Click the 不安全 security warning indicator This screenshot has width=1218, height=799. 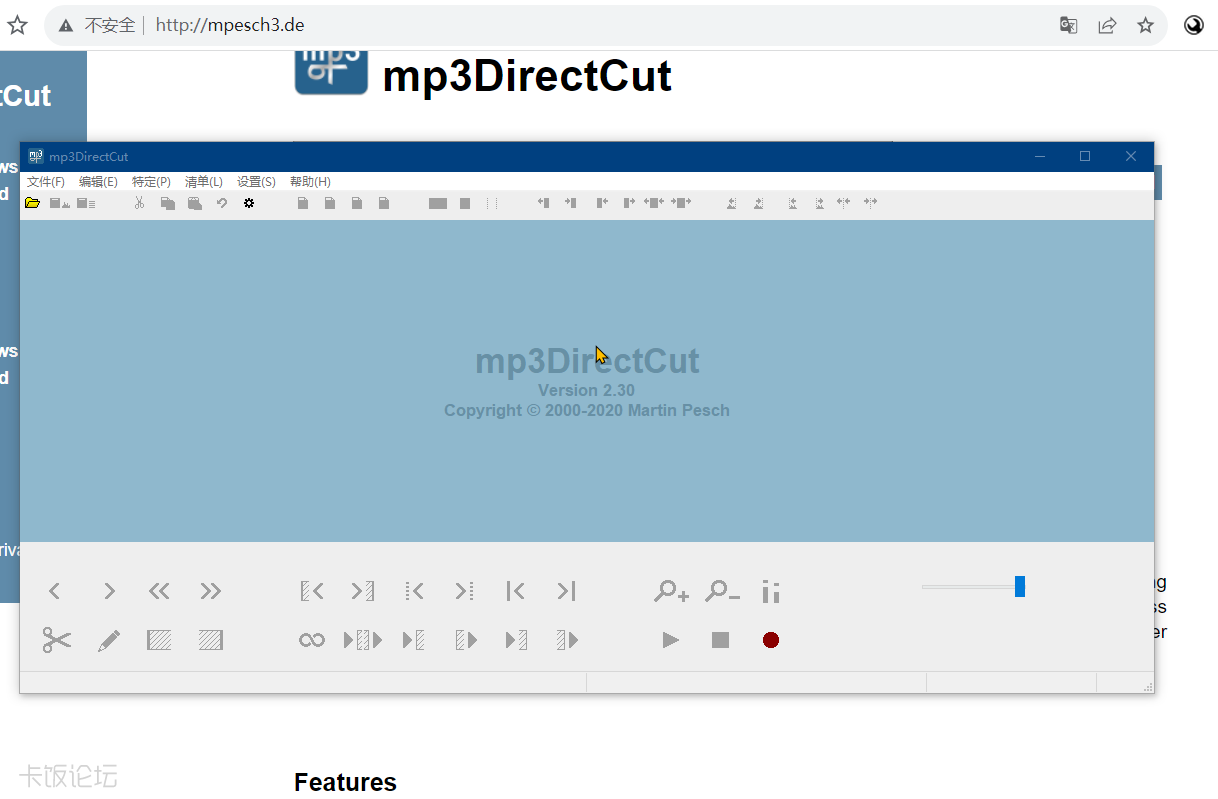coord(97,26)
